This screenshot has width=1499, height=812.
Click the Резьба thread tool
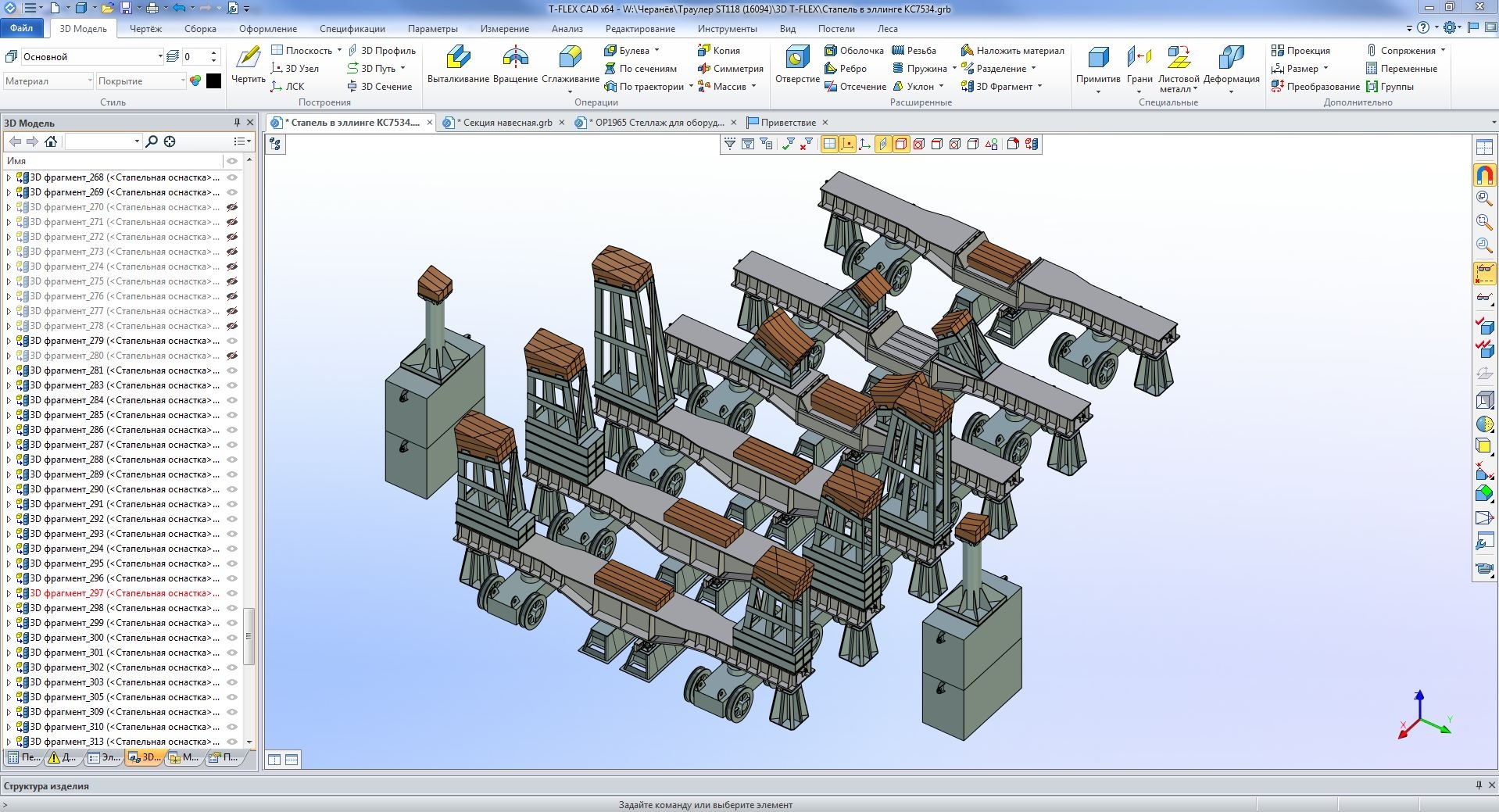click(x=914, y=50)
